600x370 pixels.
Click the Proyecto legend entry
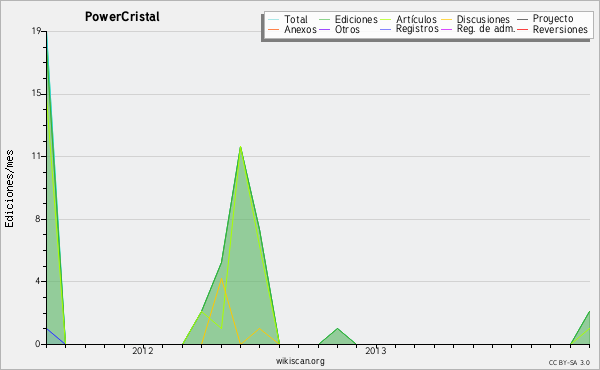tap(553, 19)
